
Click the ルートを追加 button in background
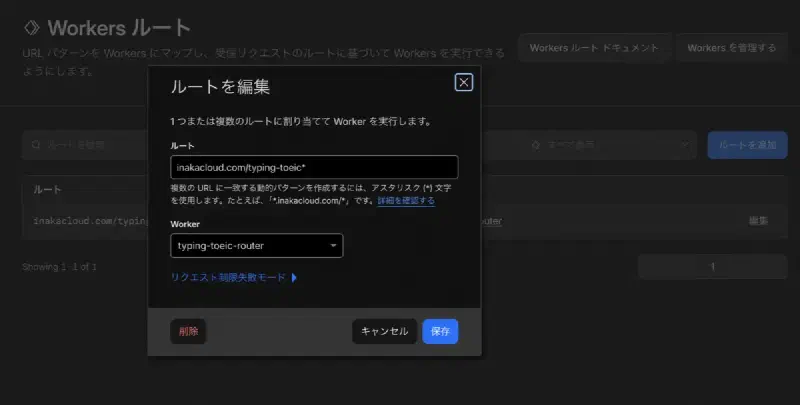(747, 145)
